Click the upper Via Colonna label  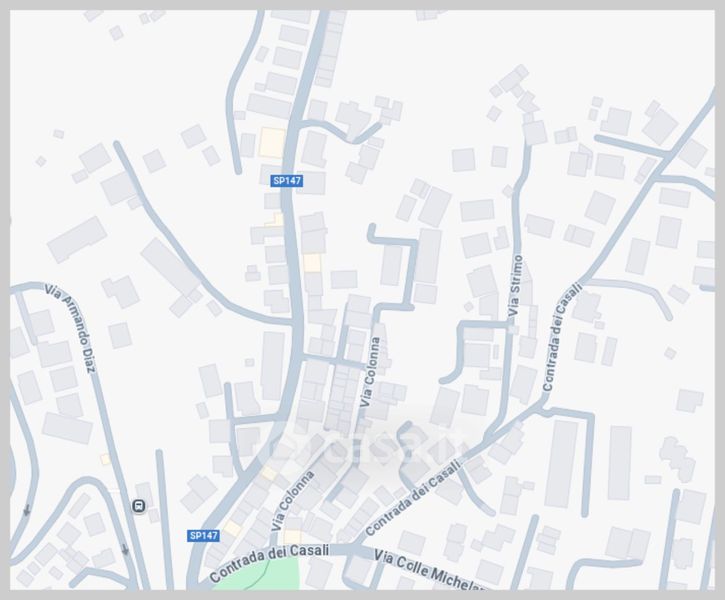[x=371, y=372]
